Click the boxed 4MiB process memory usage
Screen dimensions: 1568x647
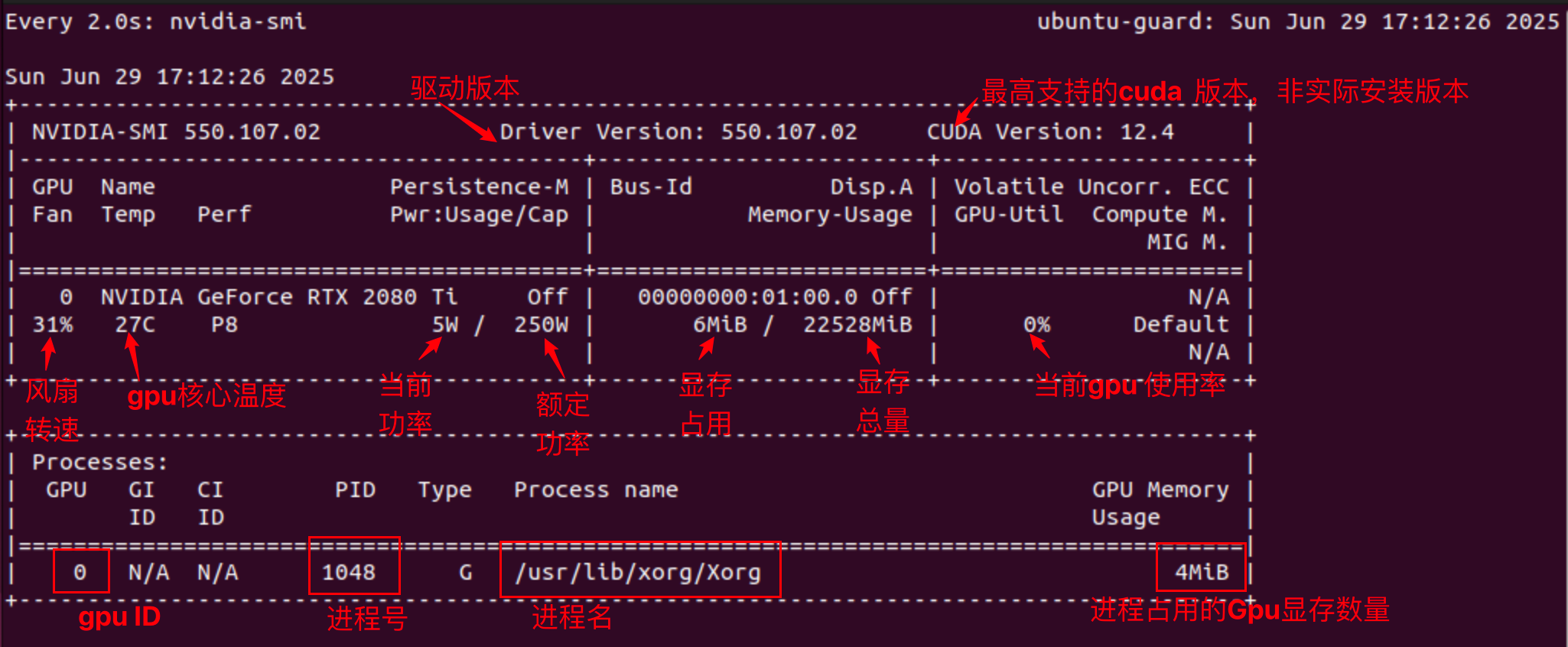pos(1202,572)
